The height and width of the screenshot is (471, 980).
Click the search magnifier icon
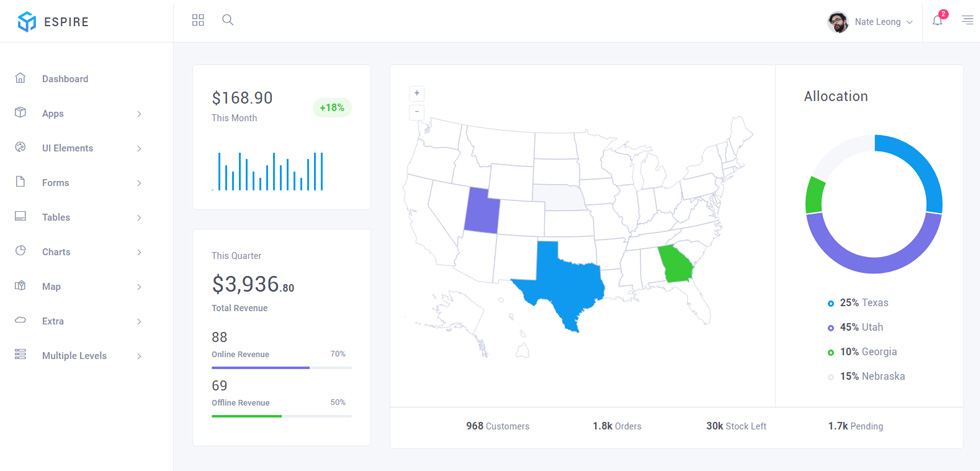[228, 20]
